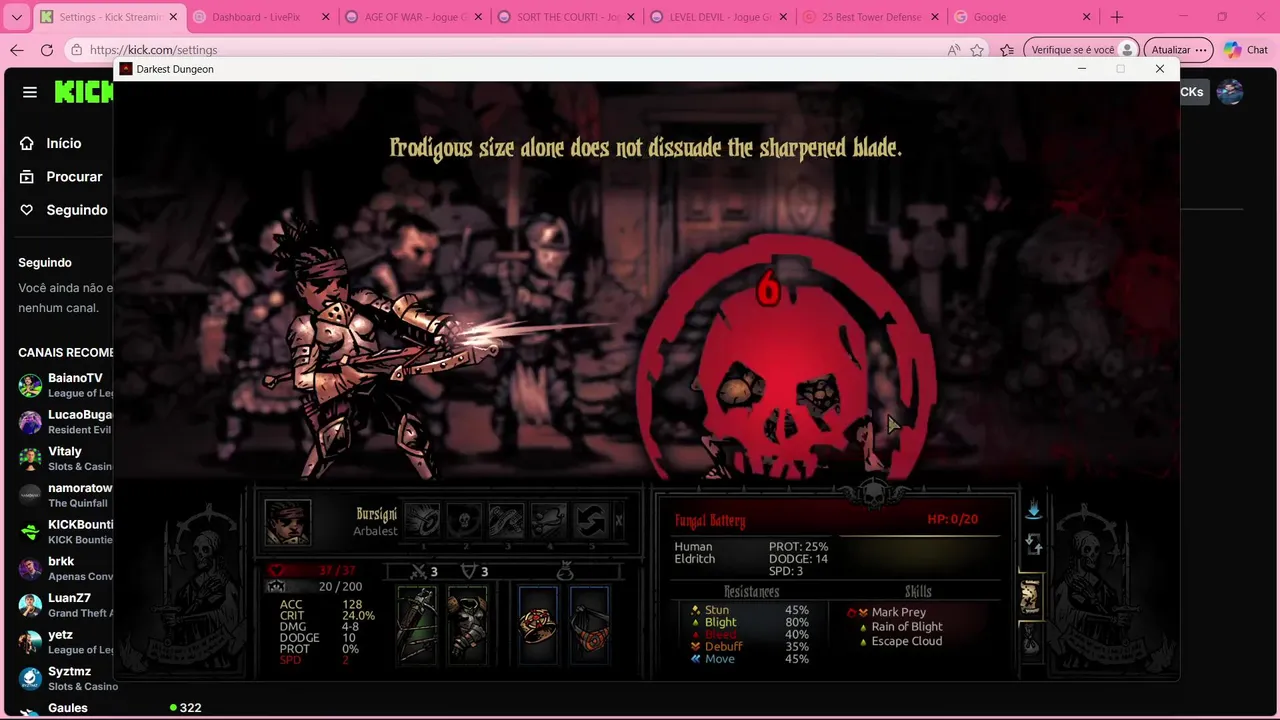Click the red death skull on enemy

[x=785, y=358]
